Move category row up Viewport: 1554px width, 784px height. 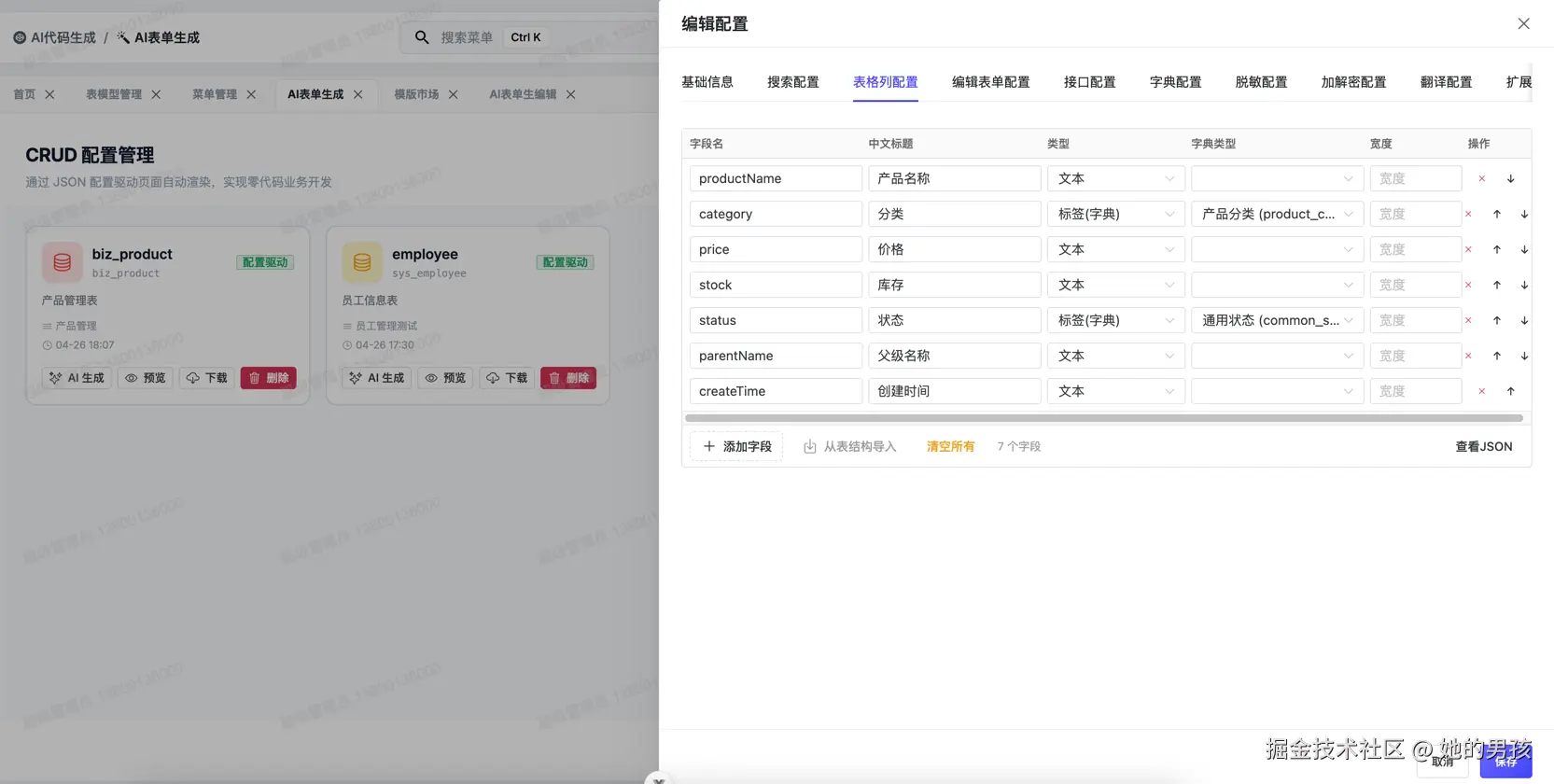1496,214
